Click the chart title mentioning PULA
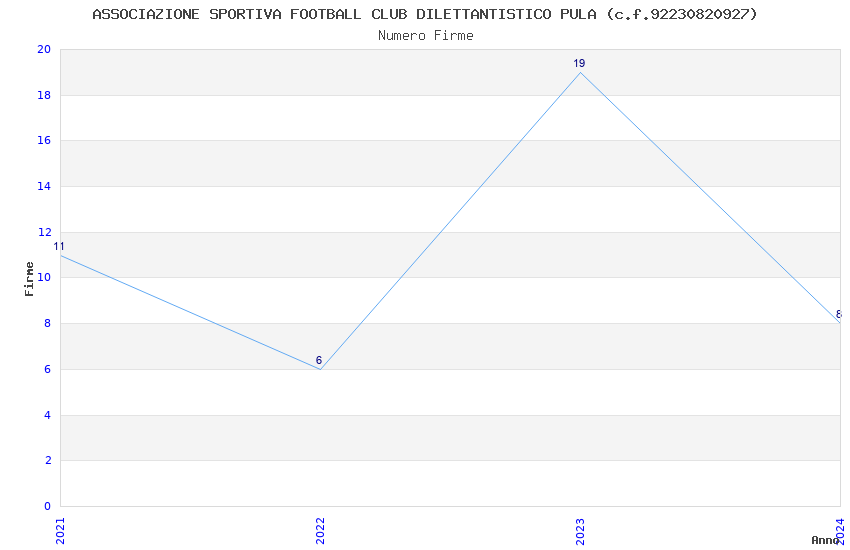 point(425,14)
